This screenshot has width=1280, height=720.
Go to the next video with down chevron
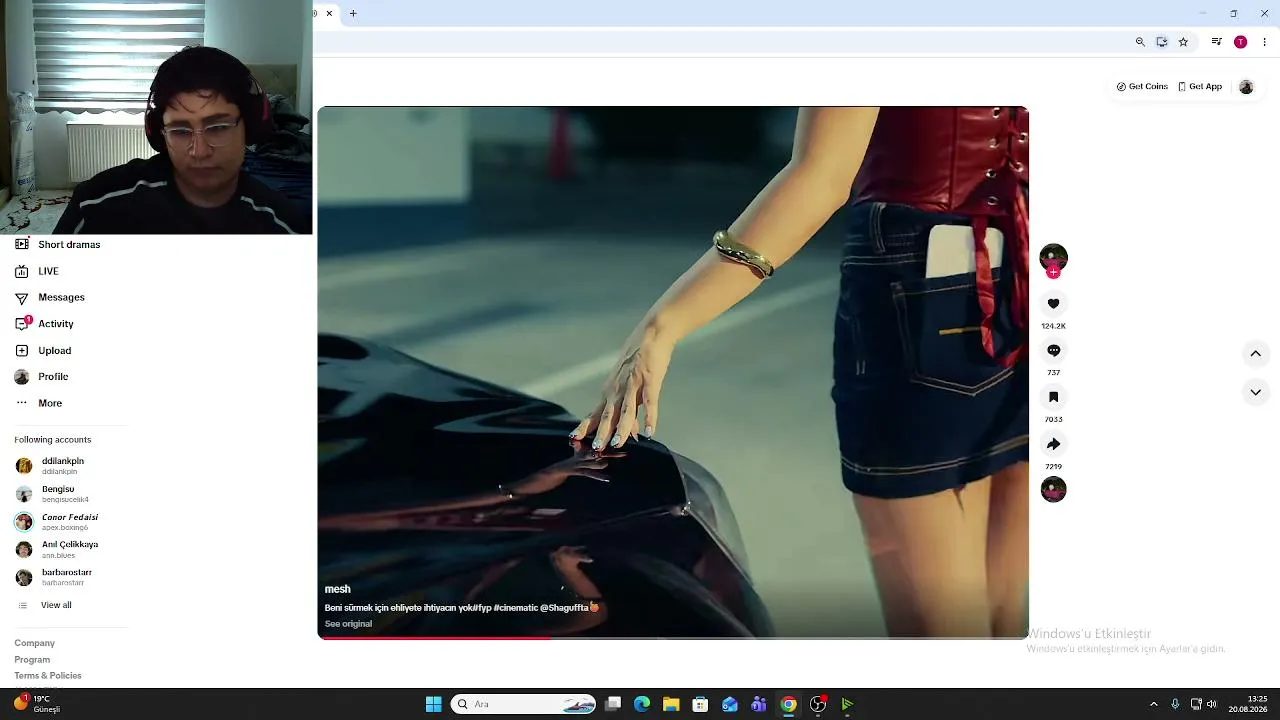coord(1255,392)
